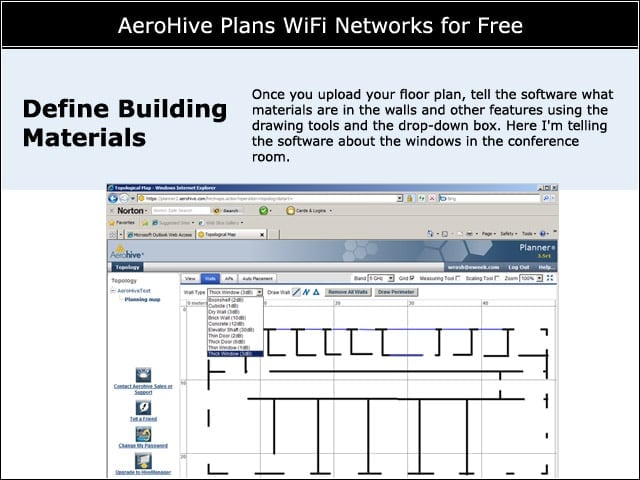Click the Change My Password icon
The image size is (640, 480).
pos(143,434)
